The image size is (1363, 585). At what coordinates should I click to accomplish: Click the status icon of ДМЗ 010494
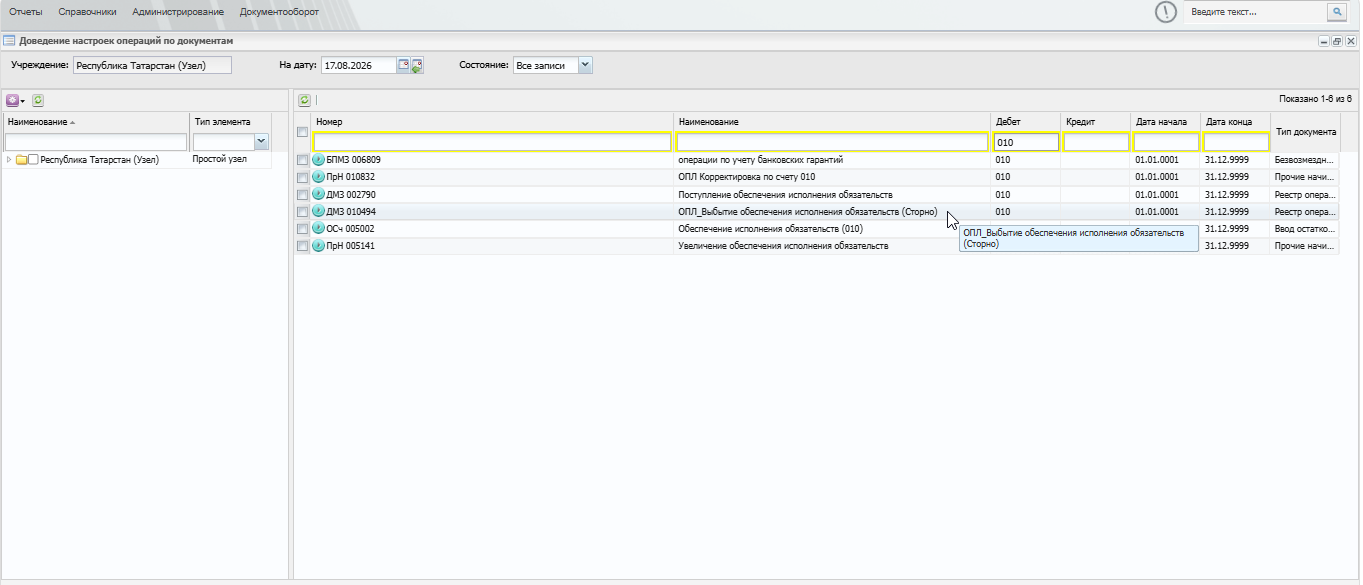tap(319, 211)
